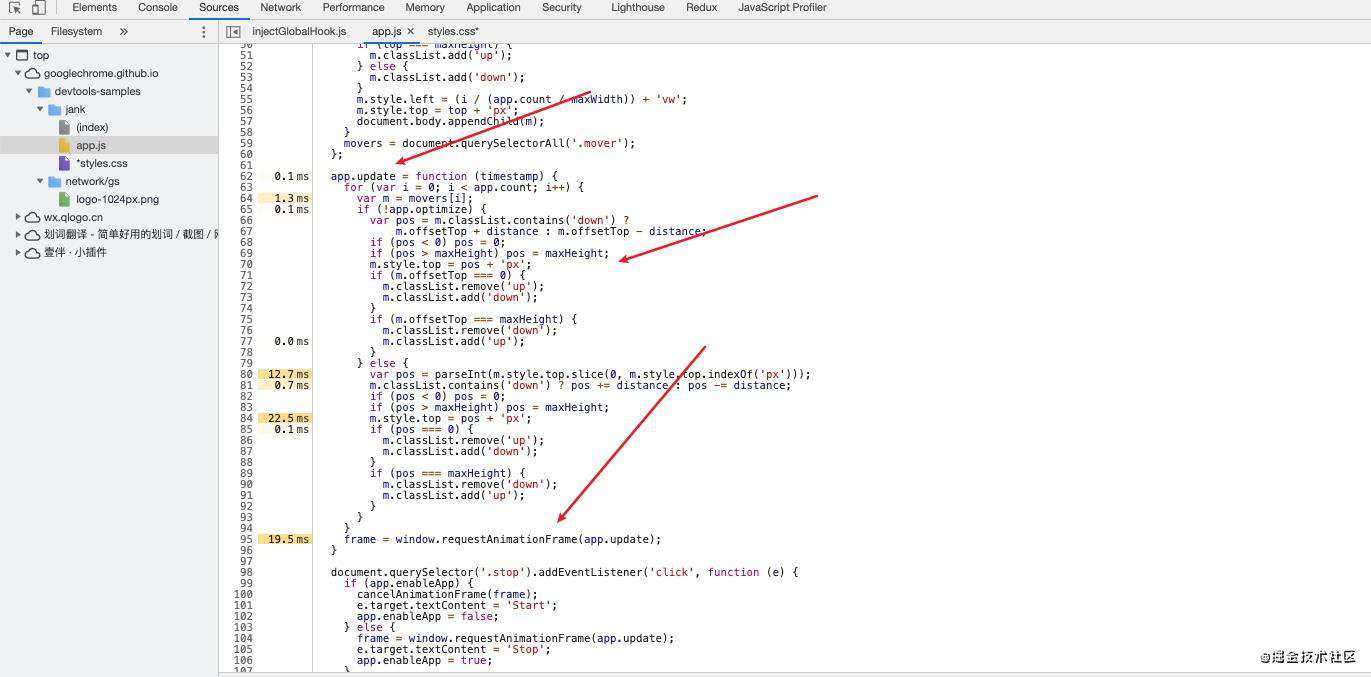Screen dimensions: 1371x677
Task: Open the JavaScript Profiler tab
Action: click(x=783, y=8)
